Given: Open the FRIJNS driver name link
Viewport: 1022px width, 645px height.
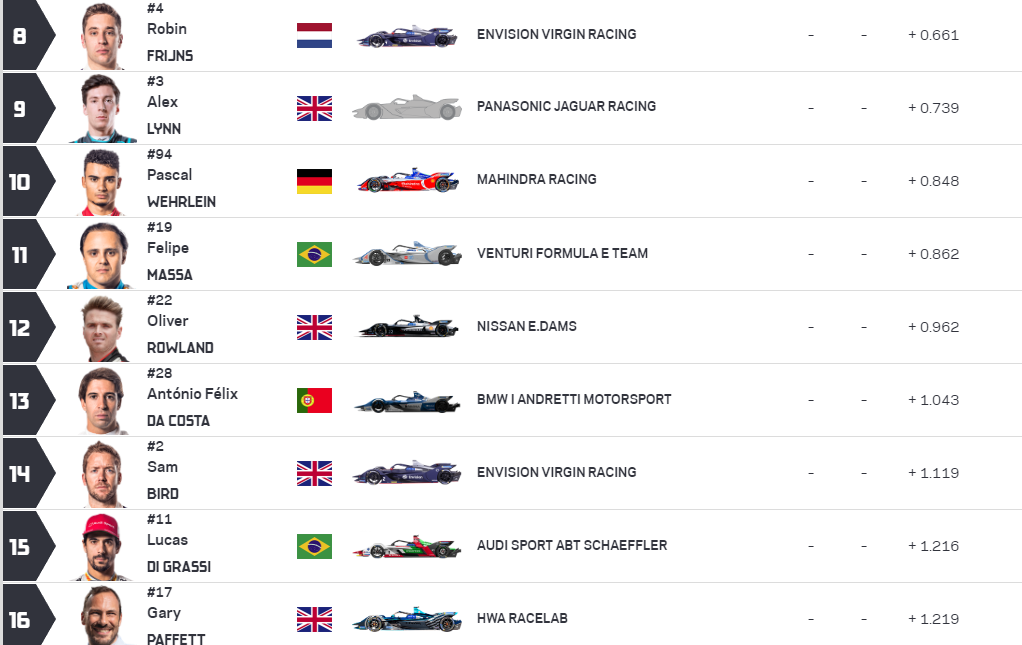Looking at the screenshot, I should pyautogui.click(x=170, y=56).
